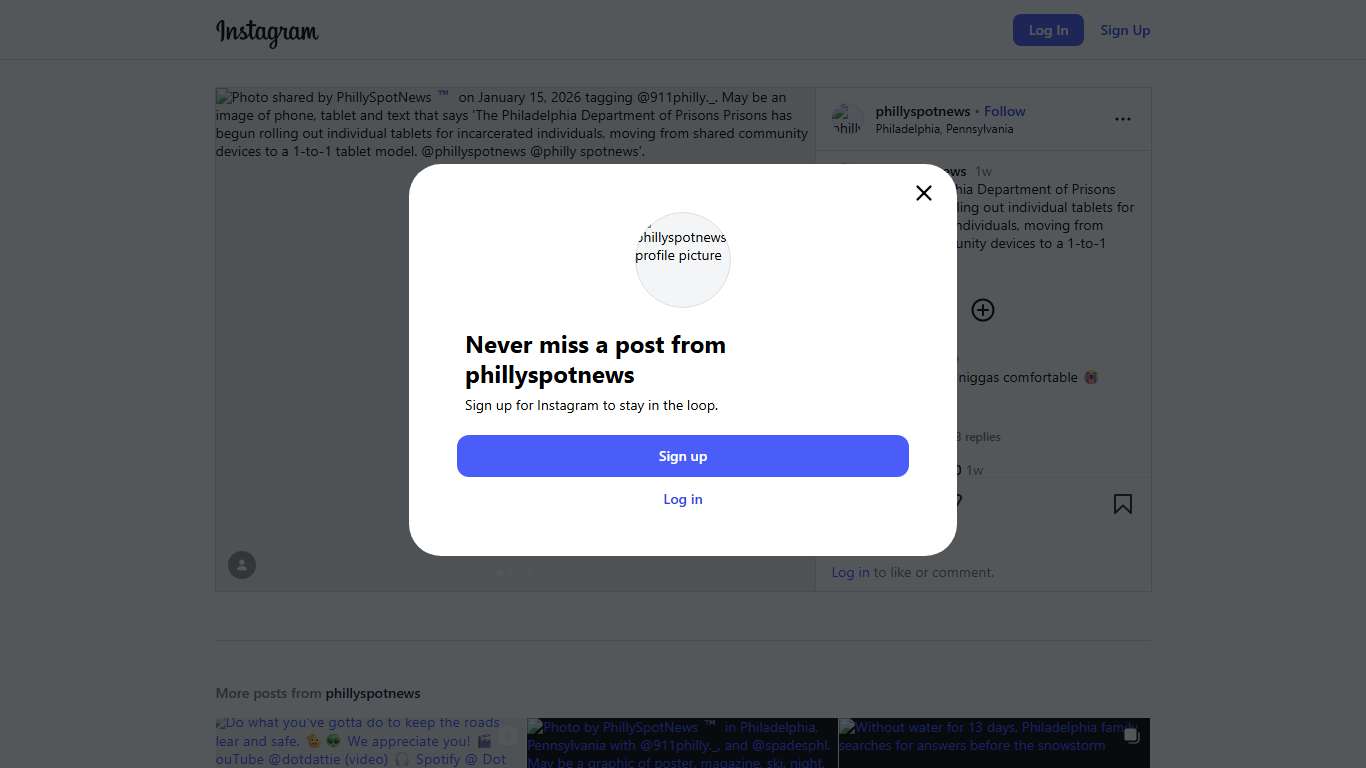Close the sign-up popup with the X
1366x768 pixels.
(924, 193)
